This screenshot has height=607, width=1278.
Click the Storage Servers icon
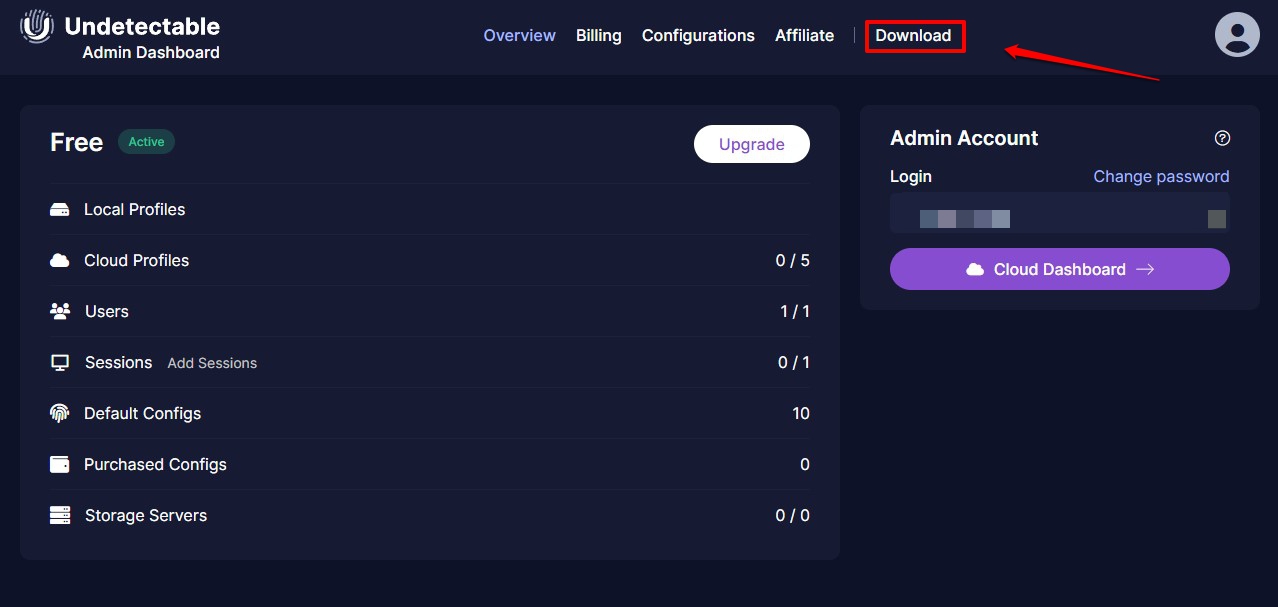coord(60,515)
